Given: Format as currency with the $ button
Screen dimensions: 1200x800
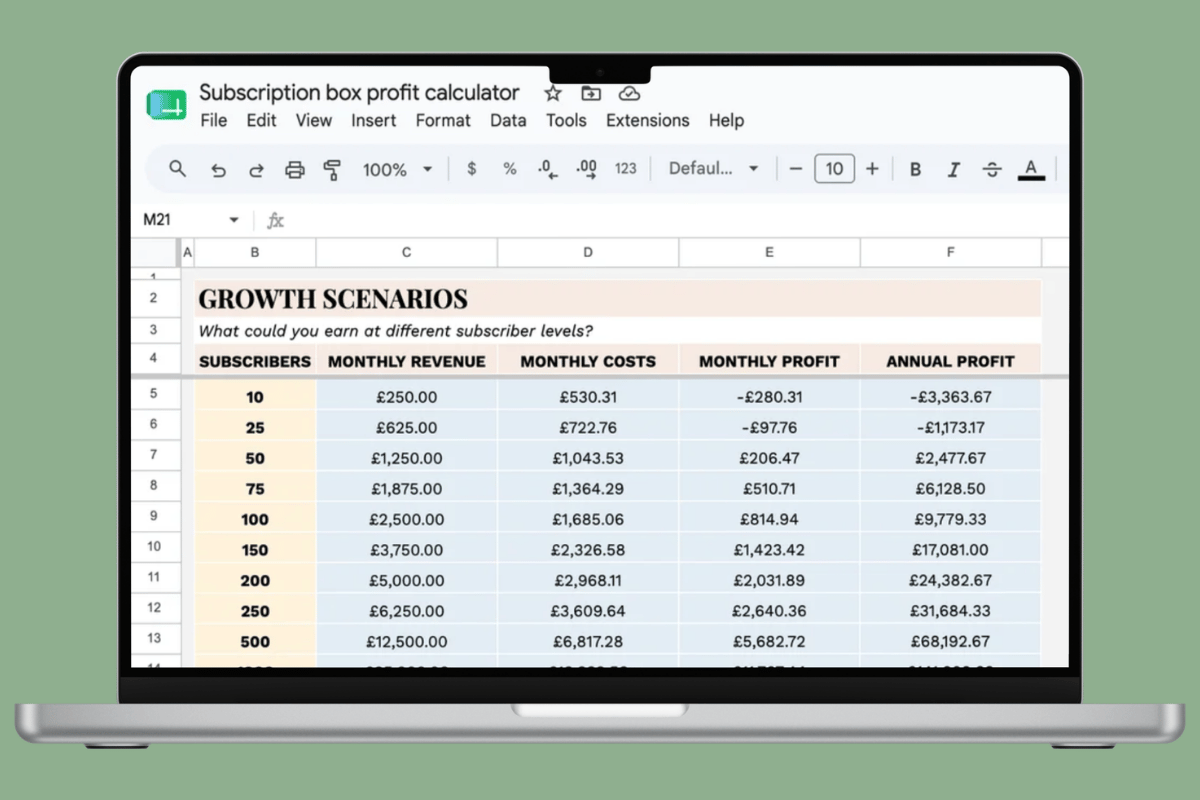Looking at the screenshot, I should (472, 169).
